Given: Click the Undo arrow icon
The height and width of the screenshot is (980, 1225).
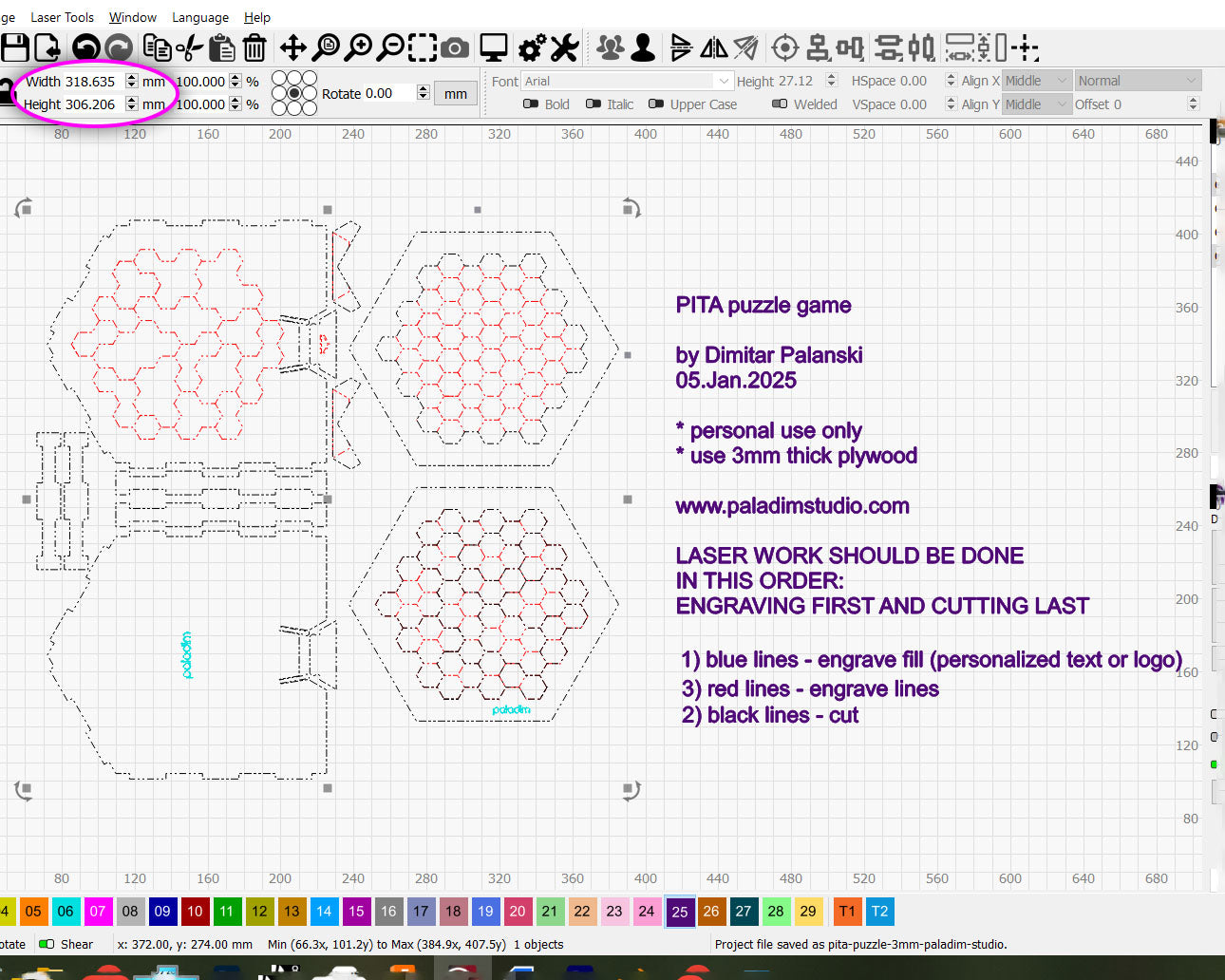Looking at the screenshot, I should (x=86, y=47).
